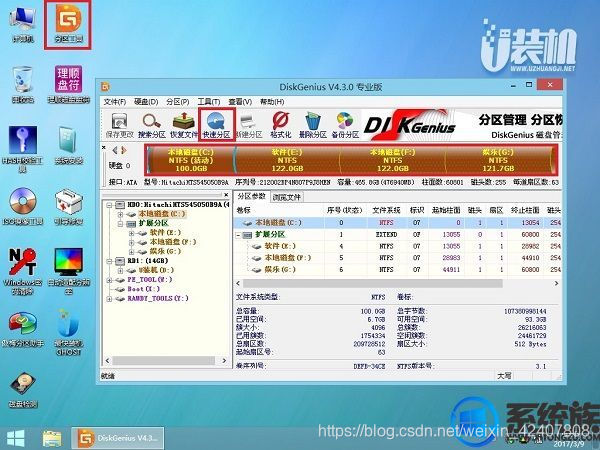
Task: Click the 格式化 (format) toolbar icon
Action: pyautogui.click(x=280, y=125)
